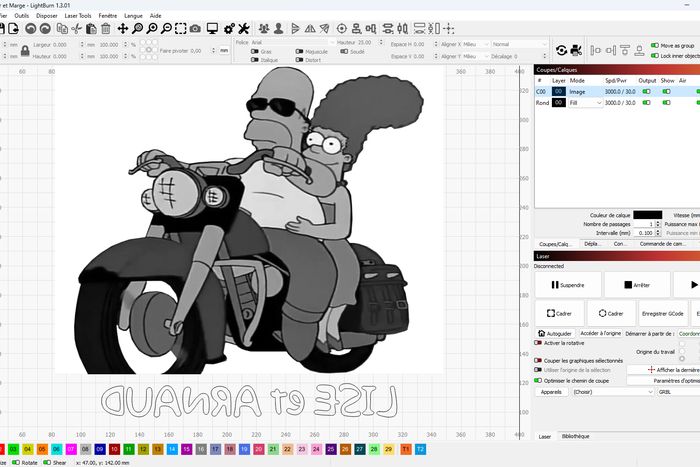Click Intervalle (mm) stepper arrows
Screen dimensions: 700x467
point(658,233)
